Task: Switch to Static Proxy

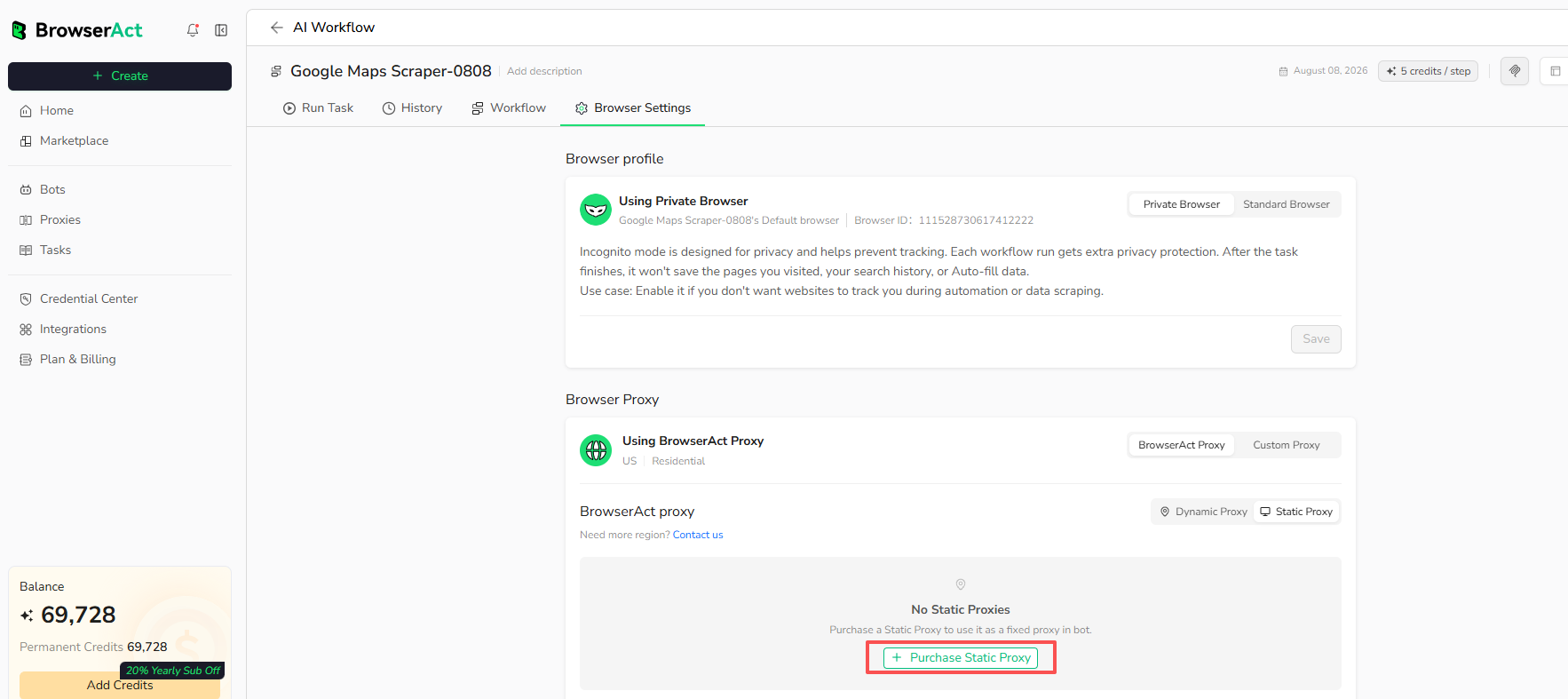Action: pos(1296,512)
